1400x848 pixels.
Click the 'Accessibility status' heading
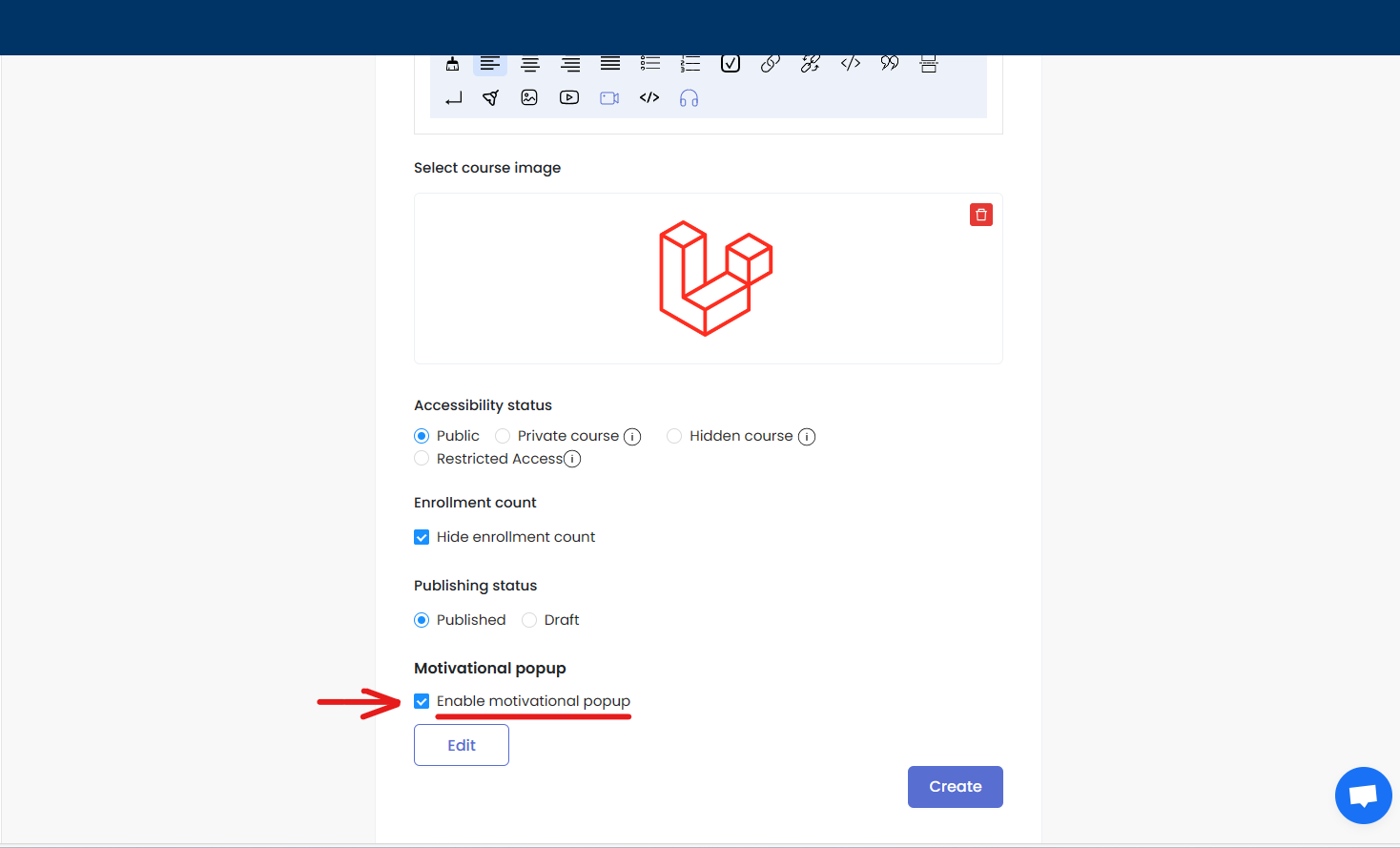(483, 405)
